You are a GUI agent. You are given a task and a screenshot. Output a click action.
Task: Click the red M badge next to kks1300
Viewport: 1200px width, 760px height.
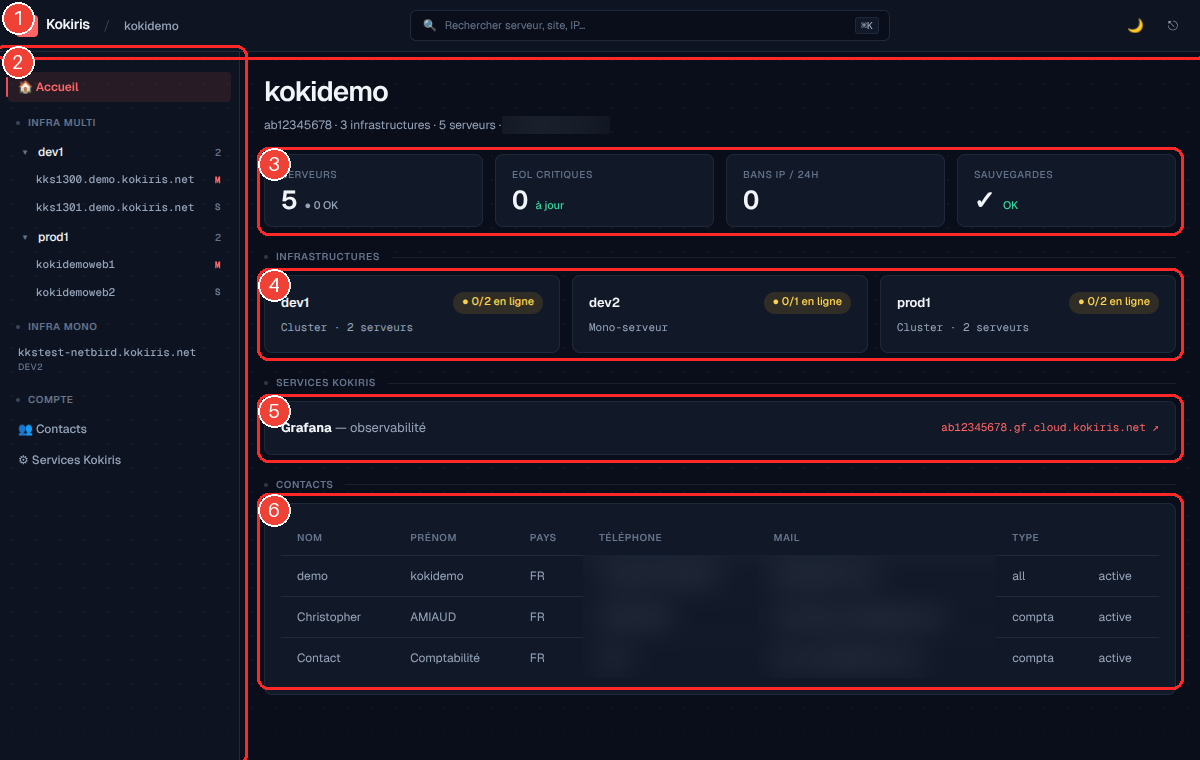pos(217,180)
